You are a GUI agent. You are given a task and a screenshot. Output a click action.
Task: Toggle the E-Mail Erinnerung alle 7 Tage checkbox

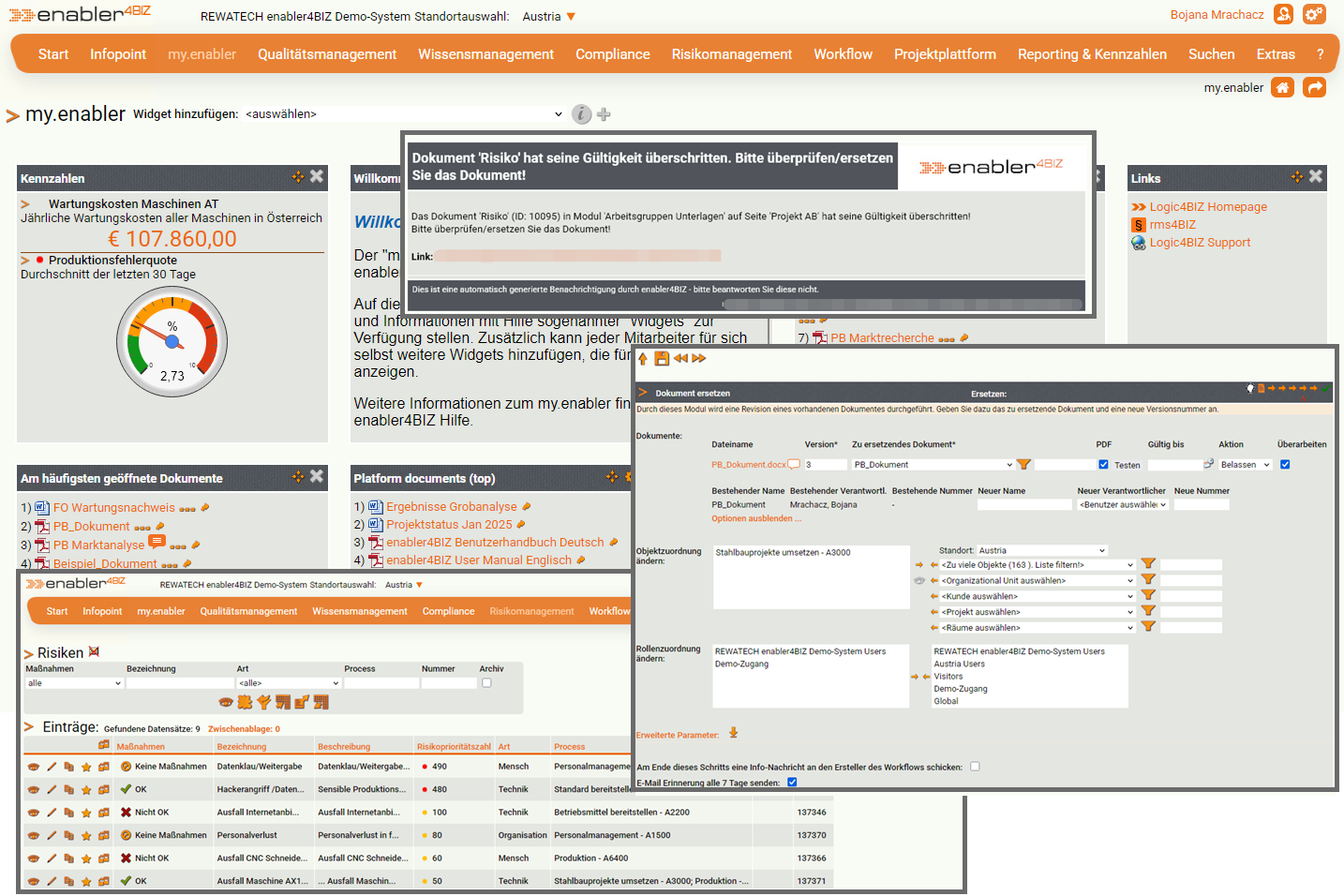click(x=792, y=783)
